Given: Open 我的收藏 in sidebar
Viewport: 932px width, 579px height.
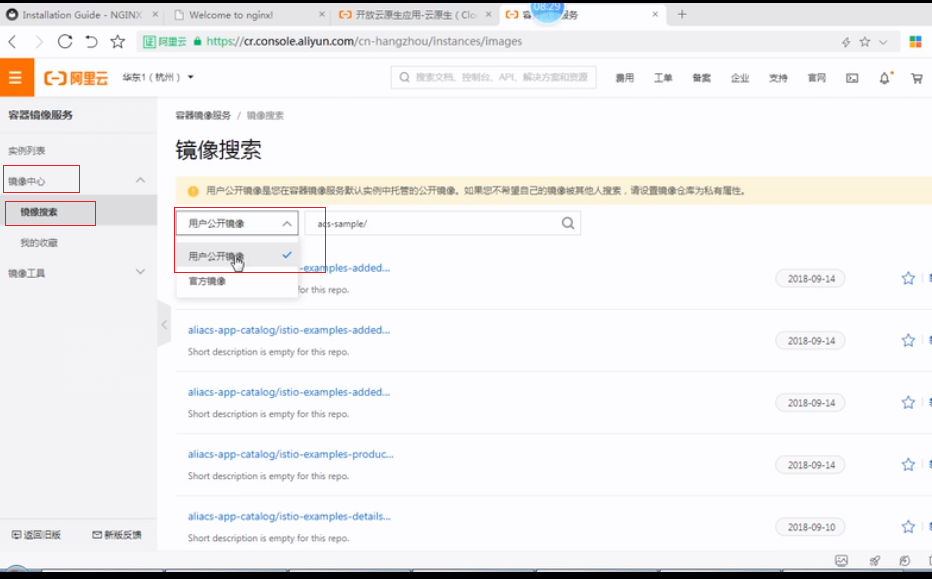Looking at the screenshot, I should (x=39, y=243).
